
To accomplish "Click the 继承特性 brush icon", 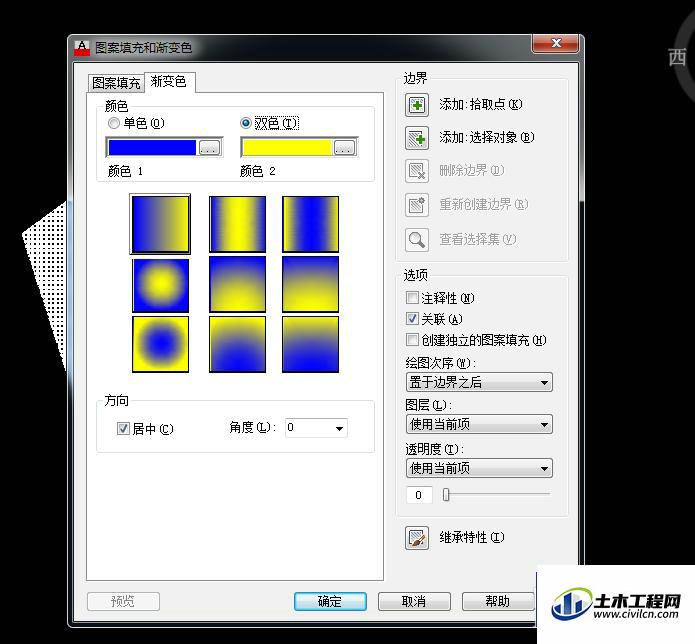I will [x=417, y=538].
